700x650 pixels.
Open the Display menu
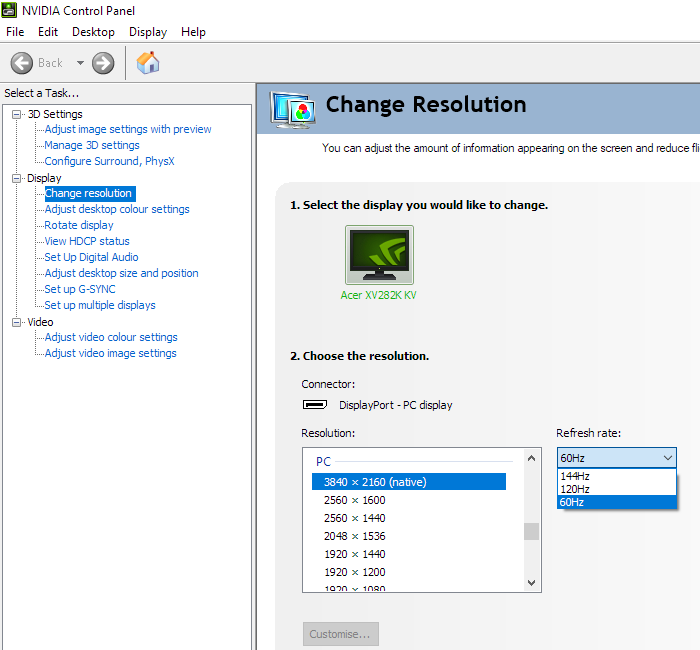click(148, 32)
